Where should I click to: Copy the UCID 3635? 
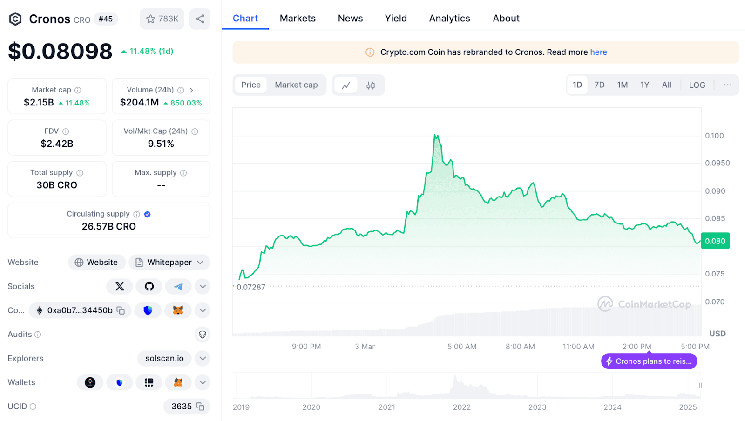click(200, 407)
